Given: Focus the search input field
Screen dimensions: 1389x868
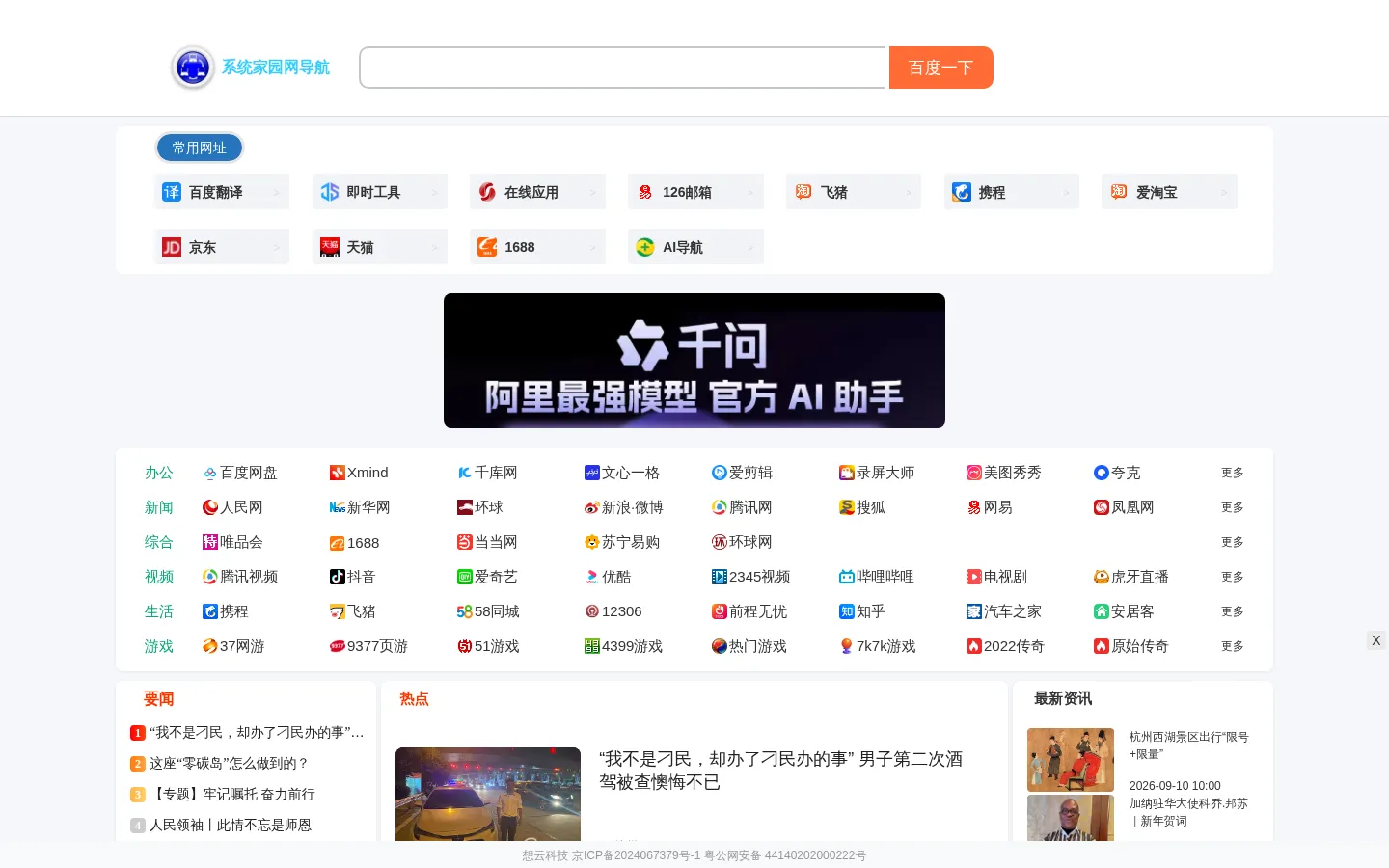Looking at the screenshot, I should click(x=623, y=68).
